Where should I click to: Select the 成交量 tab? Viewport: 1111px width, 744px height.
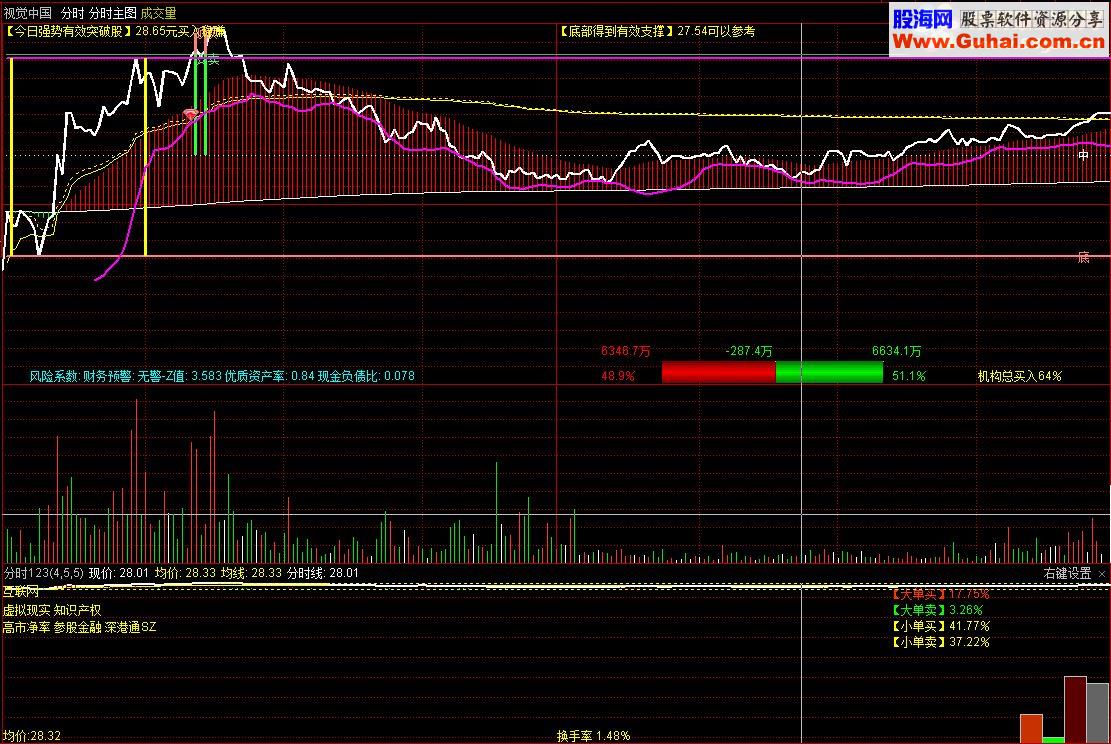159,13
